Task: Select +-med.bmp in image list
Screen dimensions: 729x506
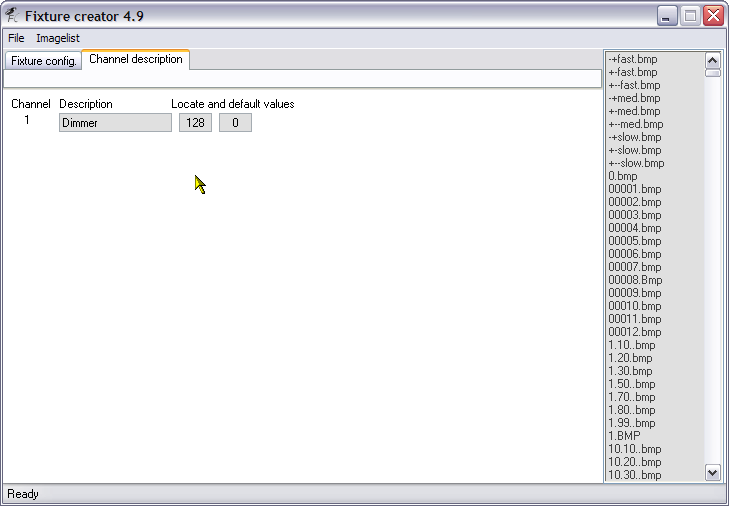Action: coord(634,111)
